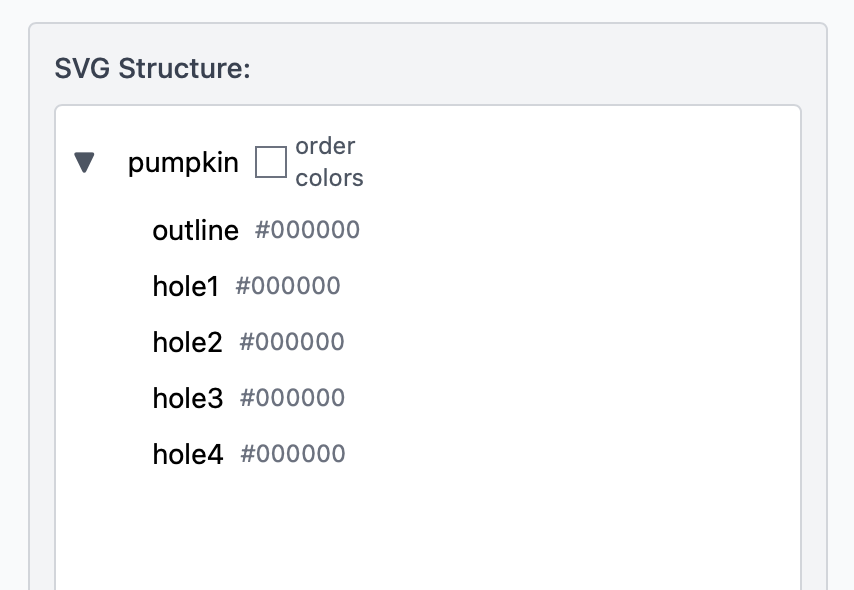
Task: Select the pumpkin group label
Action: [x=183, y=163]
